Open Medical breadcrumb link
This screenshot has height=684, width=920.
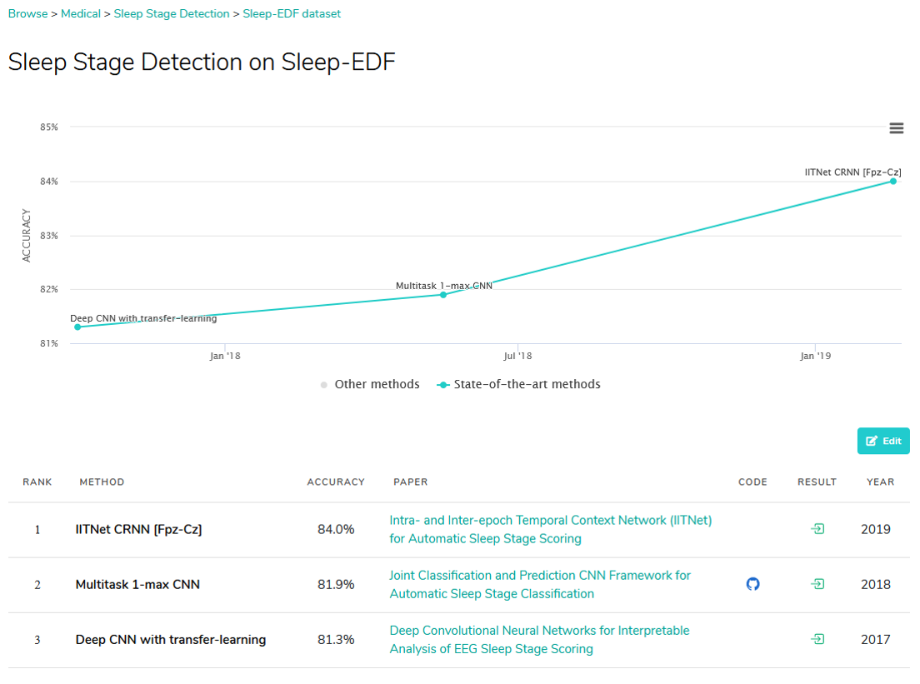(81, 13)
